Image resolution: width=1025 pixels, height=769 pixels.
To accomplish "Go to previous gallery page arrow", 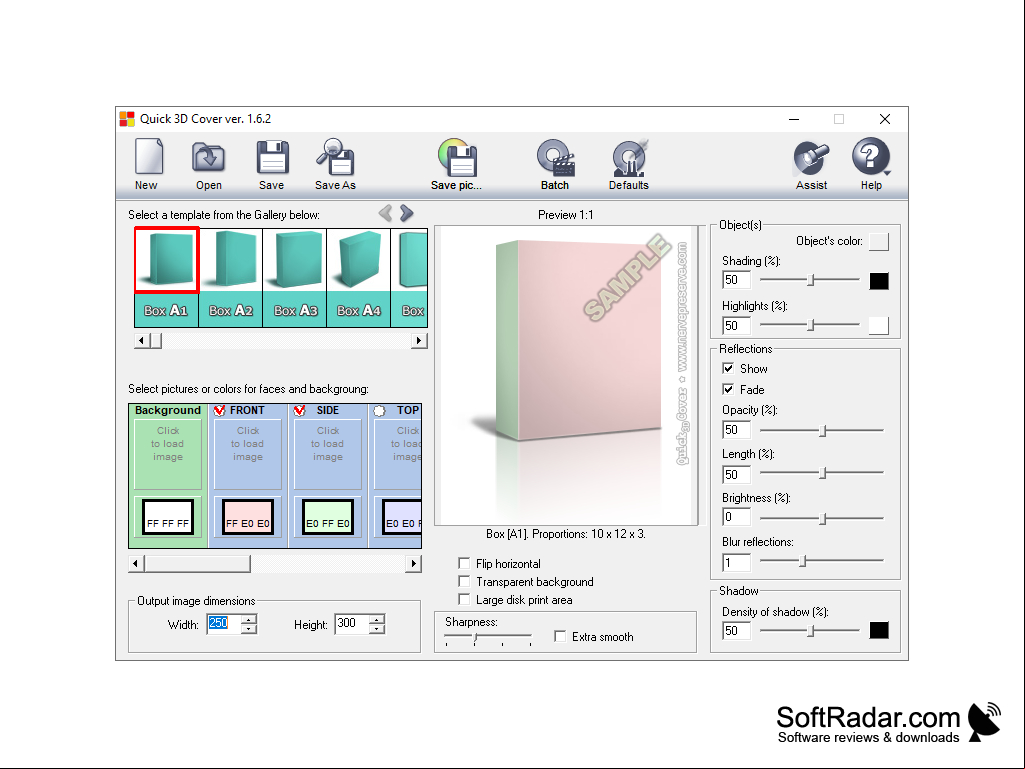I will (386, 213).
